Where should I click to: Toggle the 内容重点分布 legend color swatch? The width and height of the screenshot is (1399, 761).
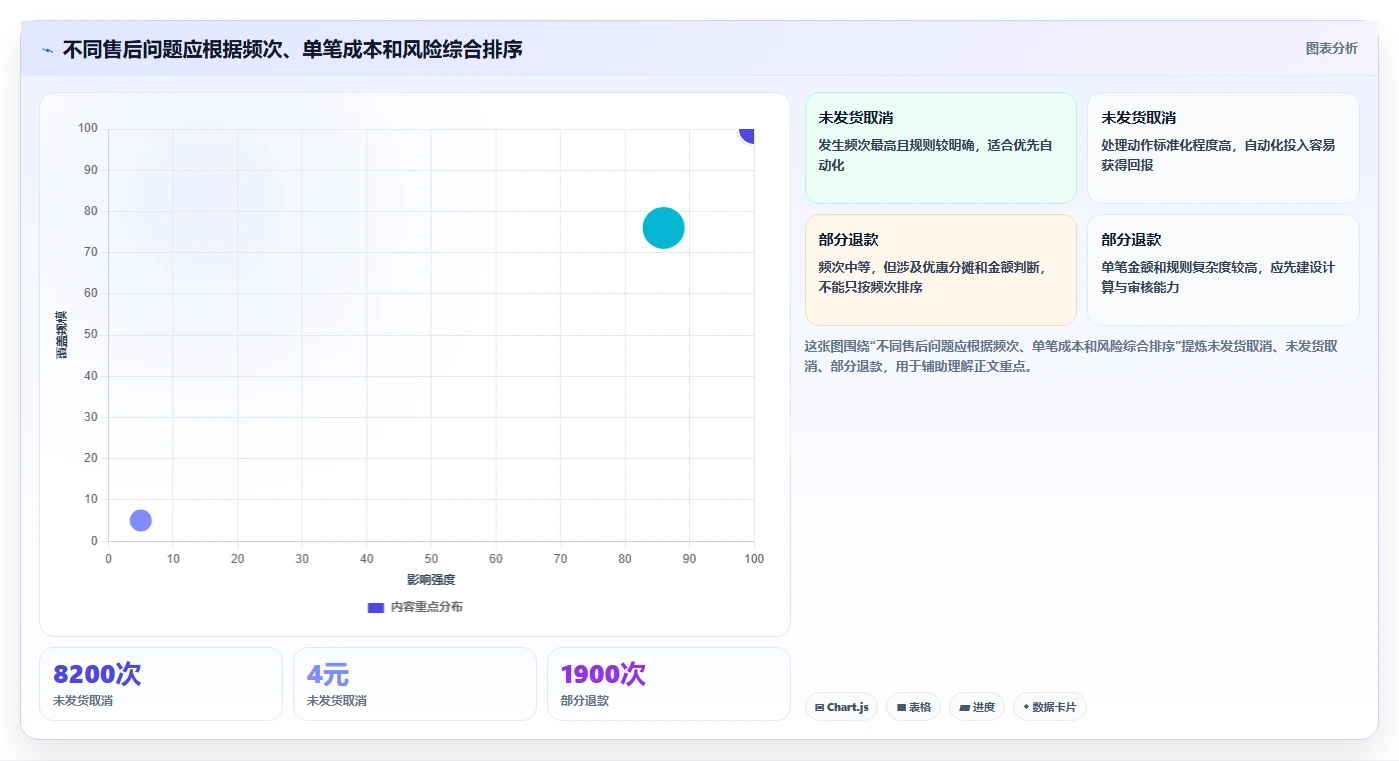[x=376, y=607]
